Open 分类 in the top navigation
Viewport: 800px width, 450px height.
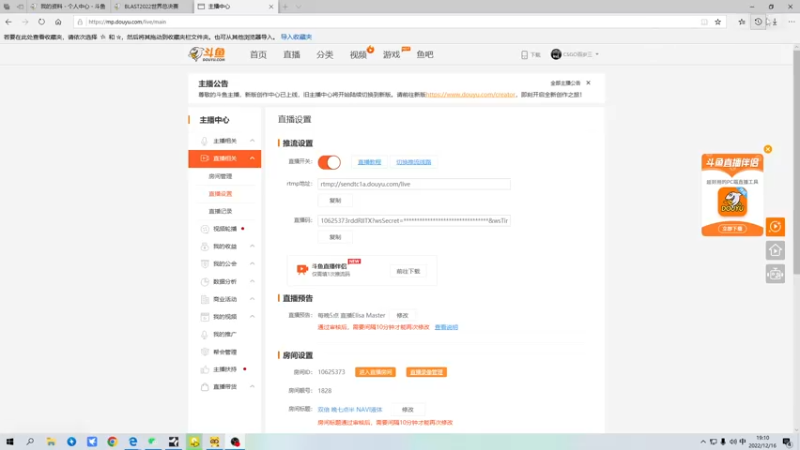[x=324, y=55]
